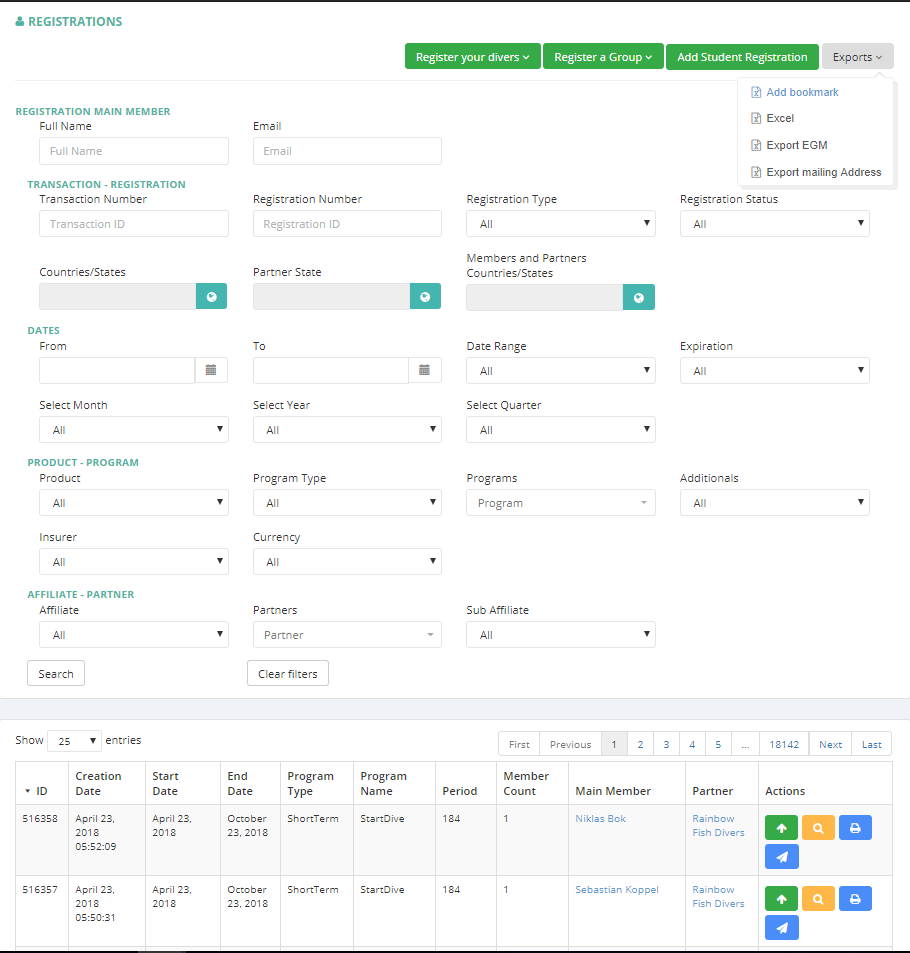
Task: Open Partner State picker teal button
Action: point(425,297)
